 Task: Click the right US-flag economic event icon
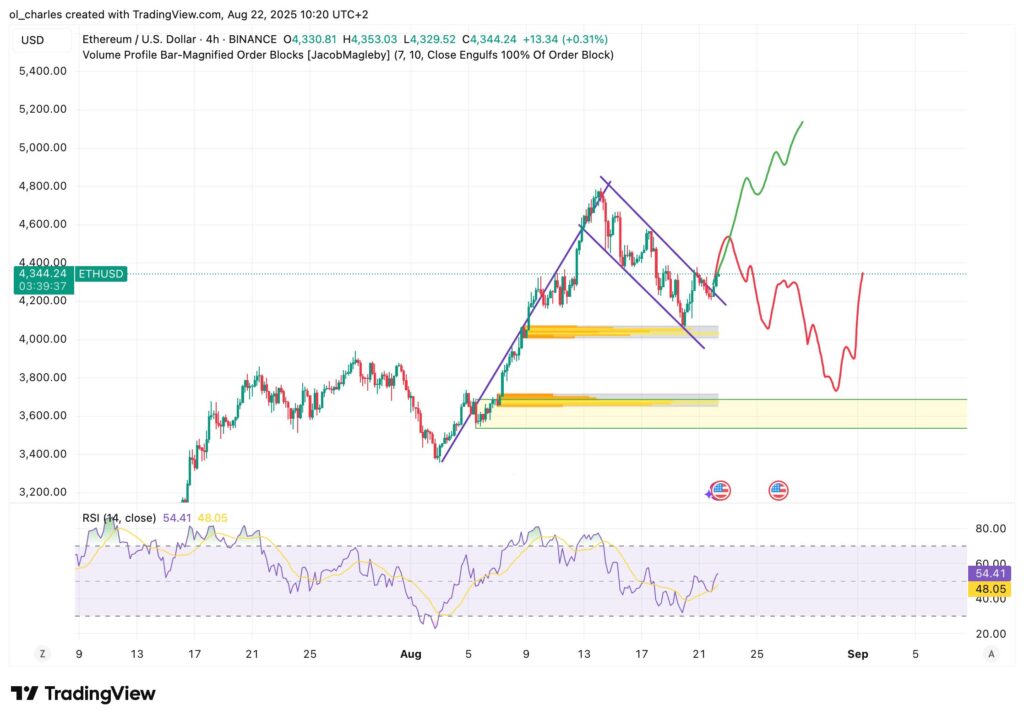[778, 490]
